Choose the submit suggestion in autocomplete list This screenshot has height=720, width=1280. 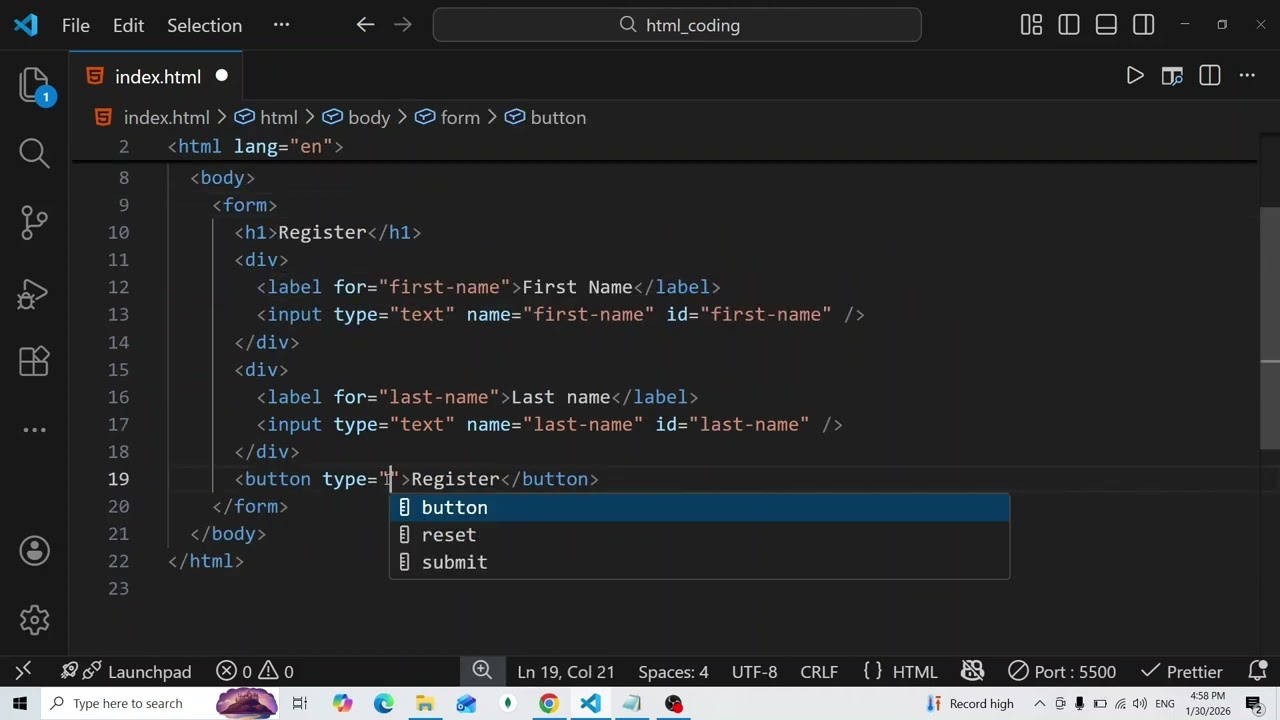[699, 562]
